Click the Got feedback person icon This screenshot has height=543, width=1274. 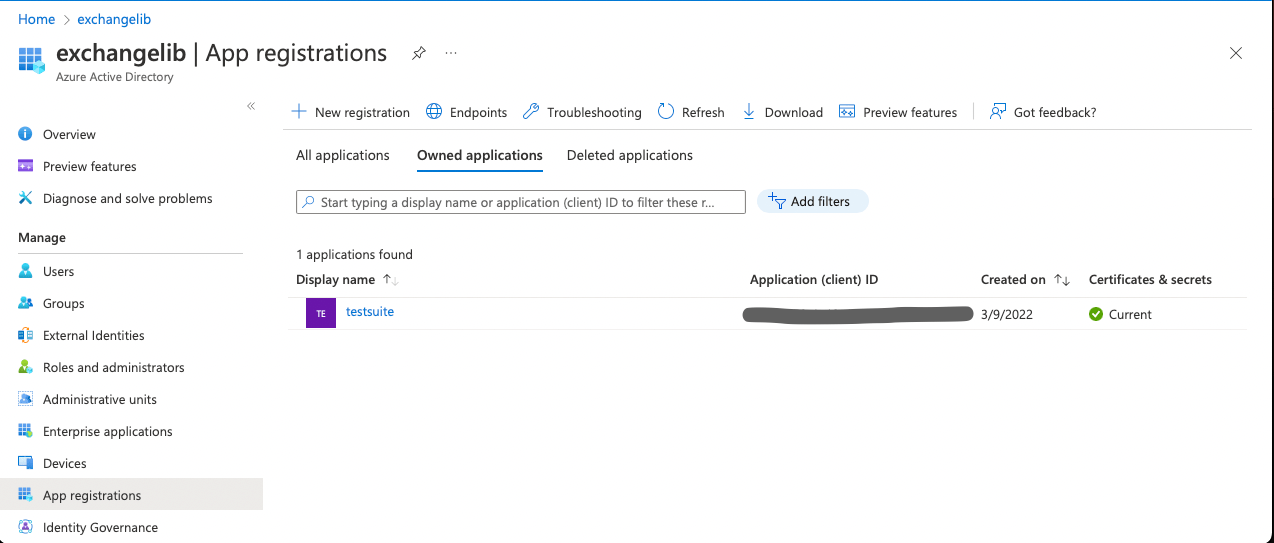tap(997, 112)
